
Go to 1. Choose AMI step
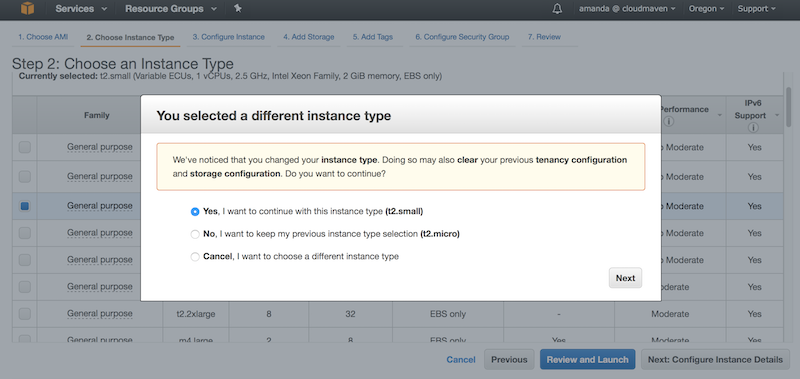point(43,37)
